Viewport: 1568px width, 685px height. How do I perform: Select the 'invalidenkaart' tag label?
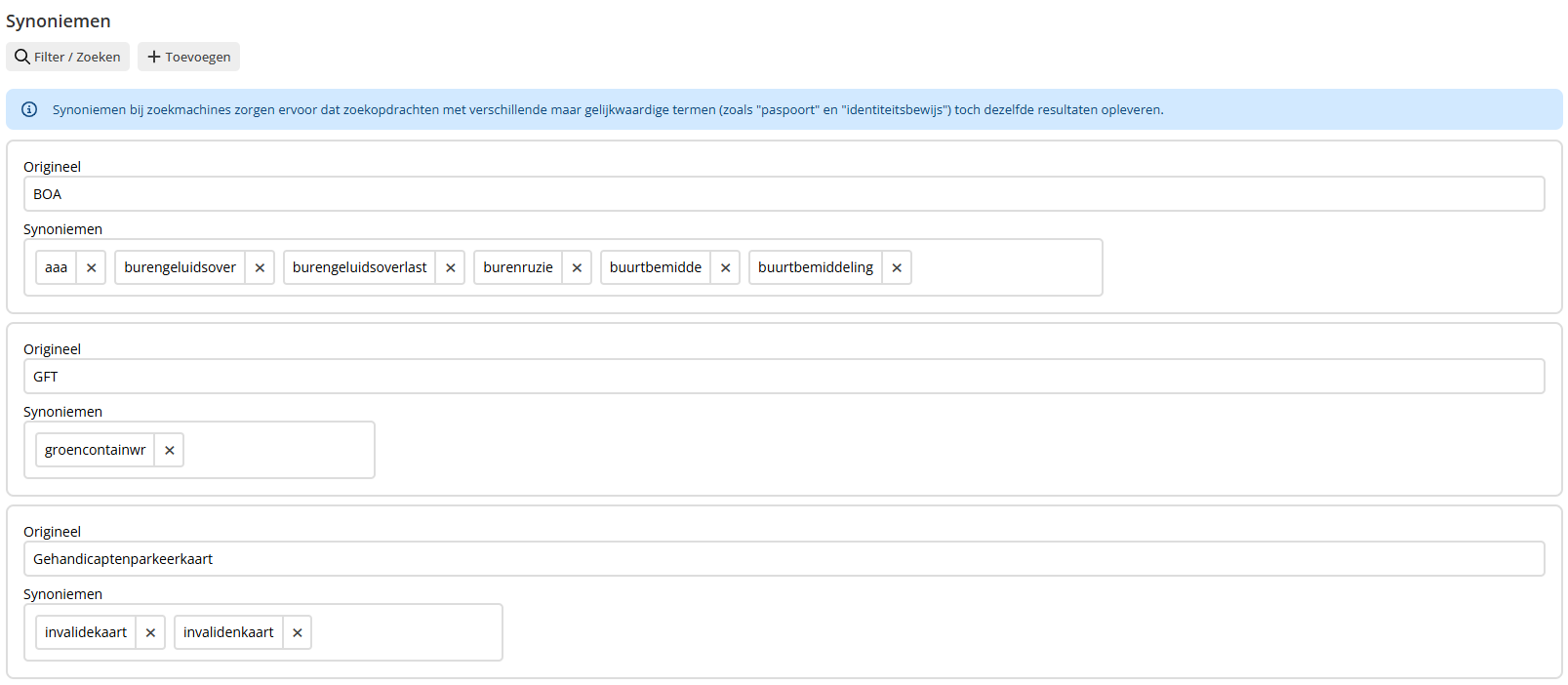click(228, 632)
